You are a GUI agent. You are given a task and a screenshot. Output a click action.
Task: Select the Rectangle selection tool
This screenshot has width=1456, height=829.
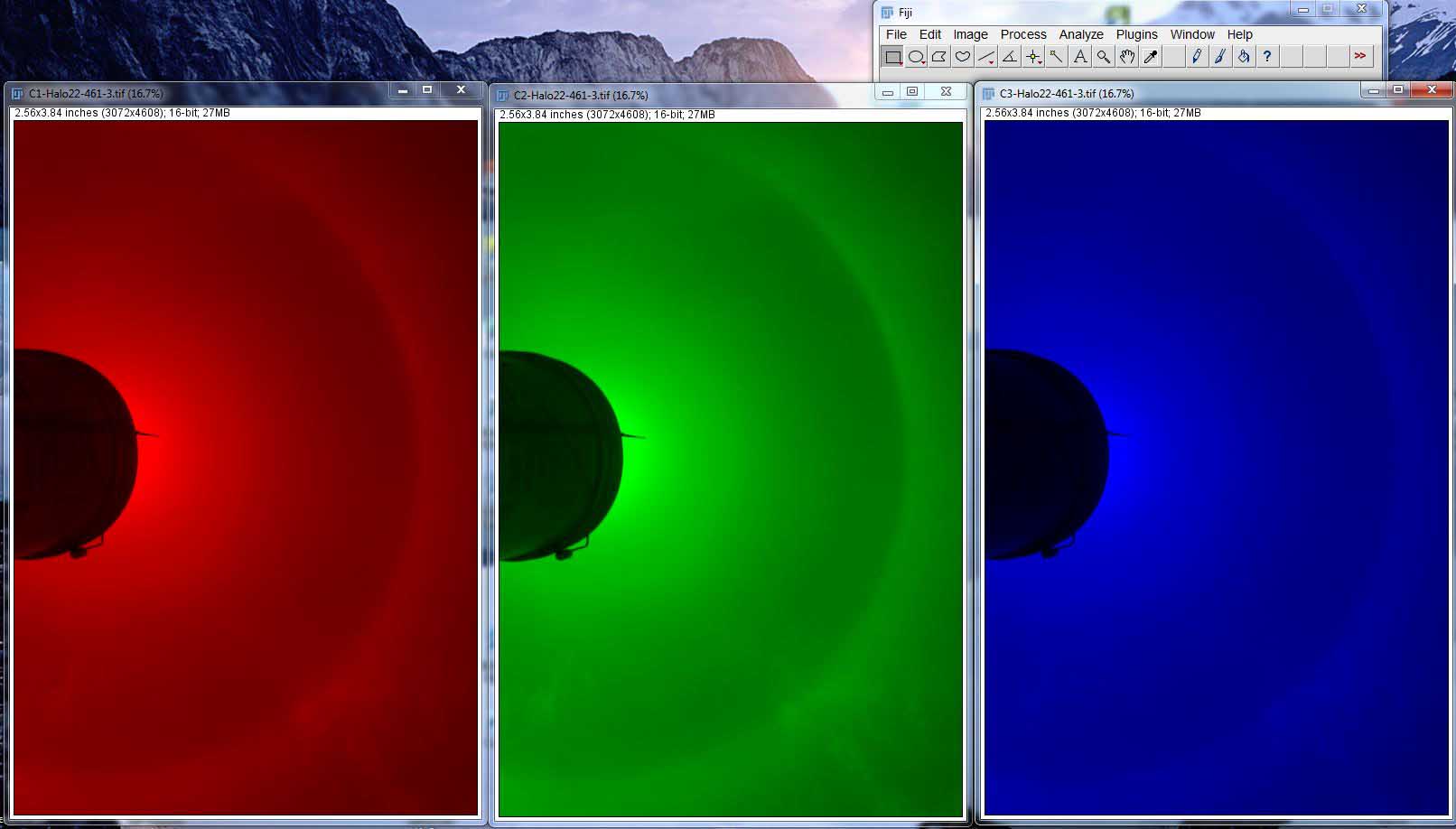coord(892,57)
